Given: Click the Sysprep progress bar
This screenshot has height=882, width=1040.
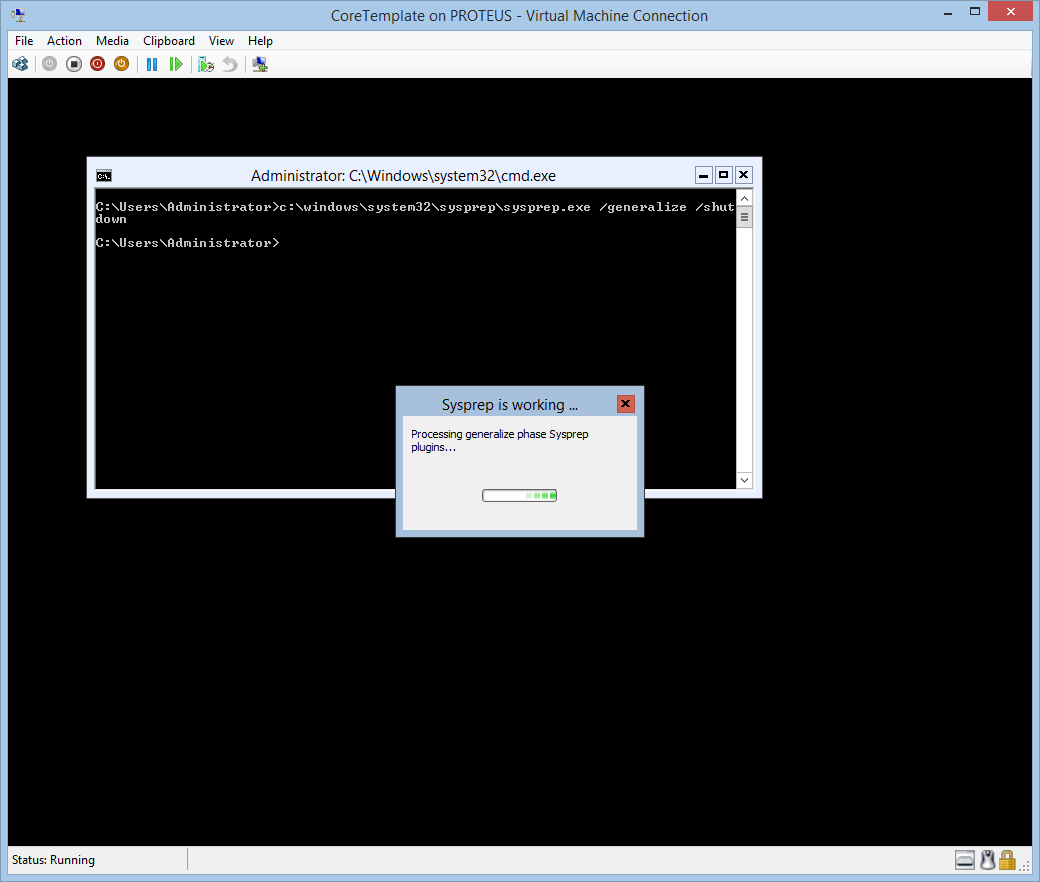Looking at the screenshot, I should 519,495.
